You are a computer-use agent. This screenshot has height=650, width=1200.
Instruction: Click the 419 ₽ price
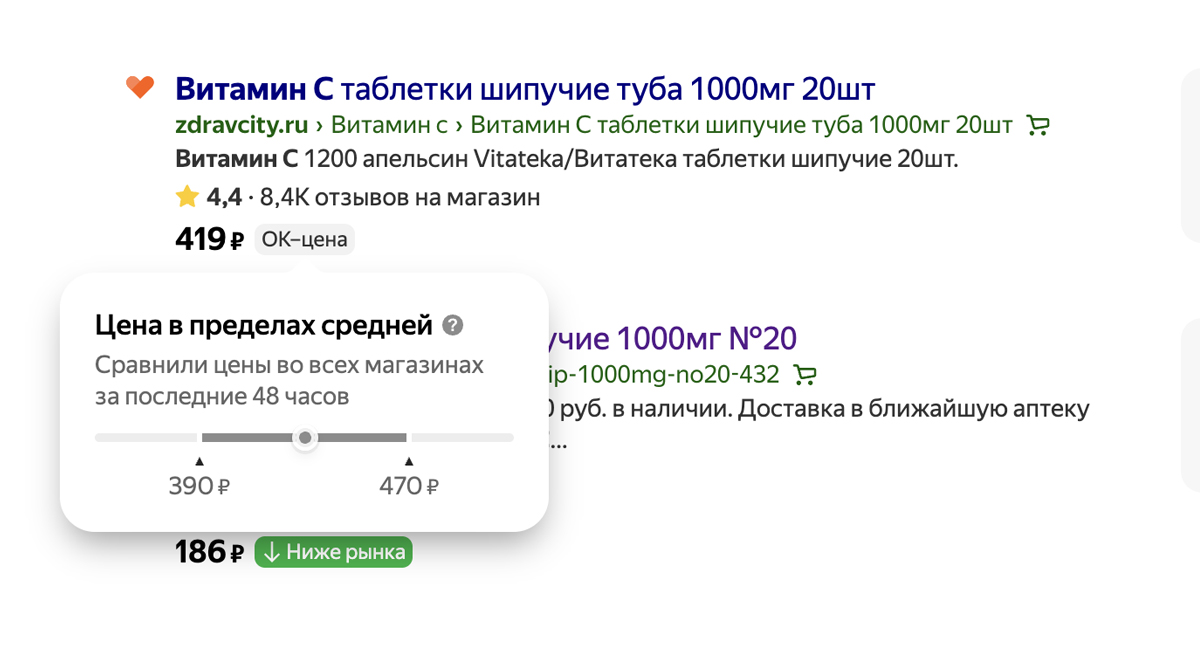(x=209, y=240)
